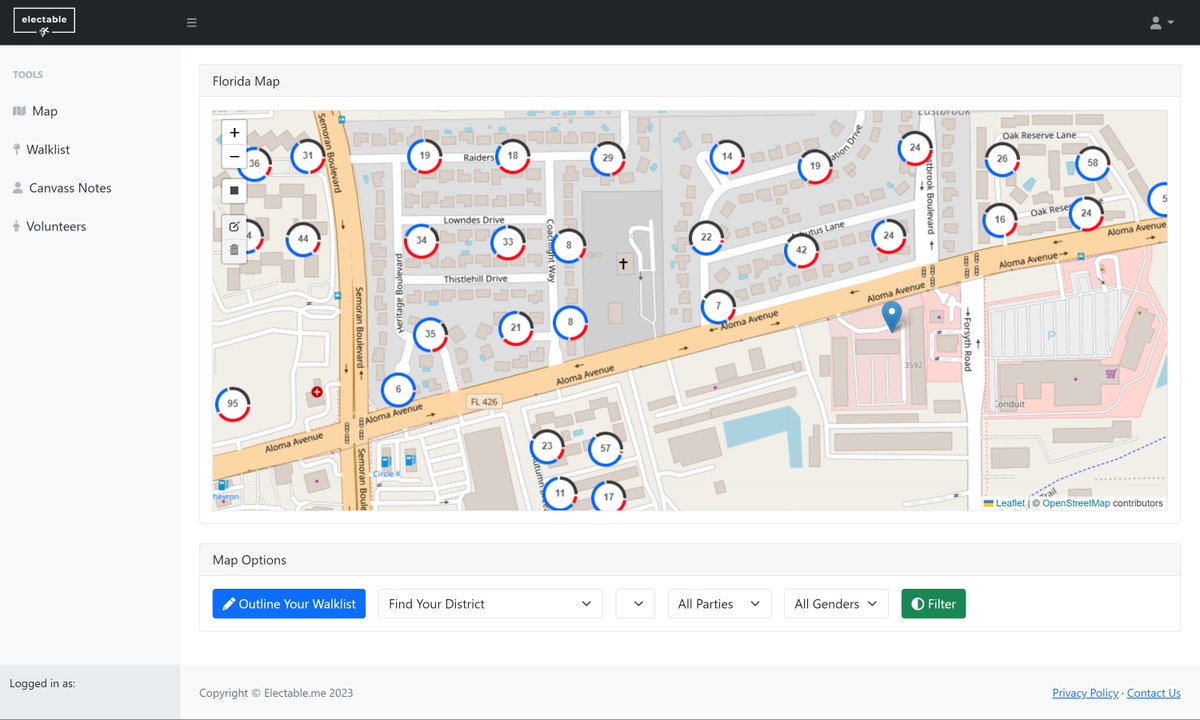Image resolution: width=1200 pixels, height=720 pixels.
Task: Click the Map Options panel header
Action: [x=690, y=560]
